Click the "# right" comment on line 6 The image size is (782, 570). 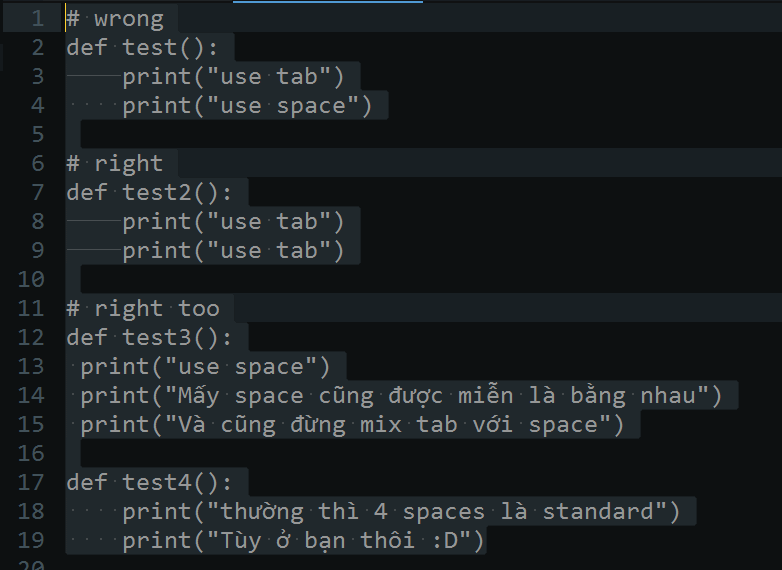pyautogui.click(x=115, y=163)
